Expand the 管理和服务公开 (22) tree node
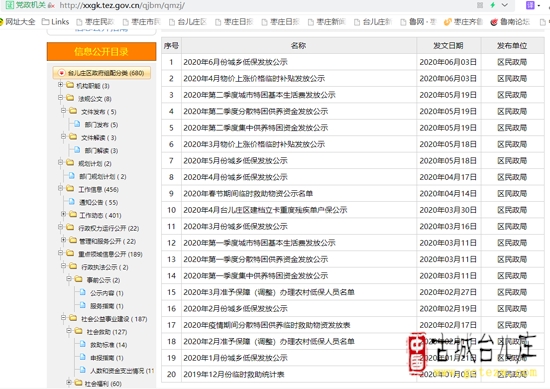Viewport: 550px width, 389px height. point(63,240)
